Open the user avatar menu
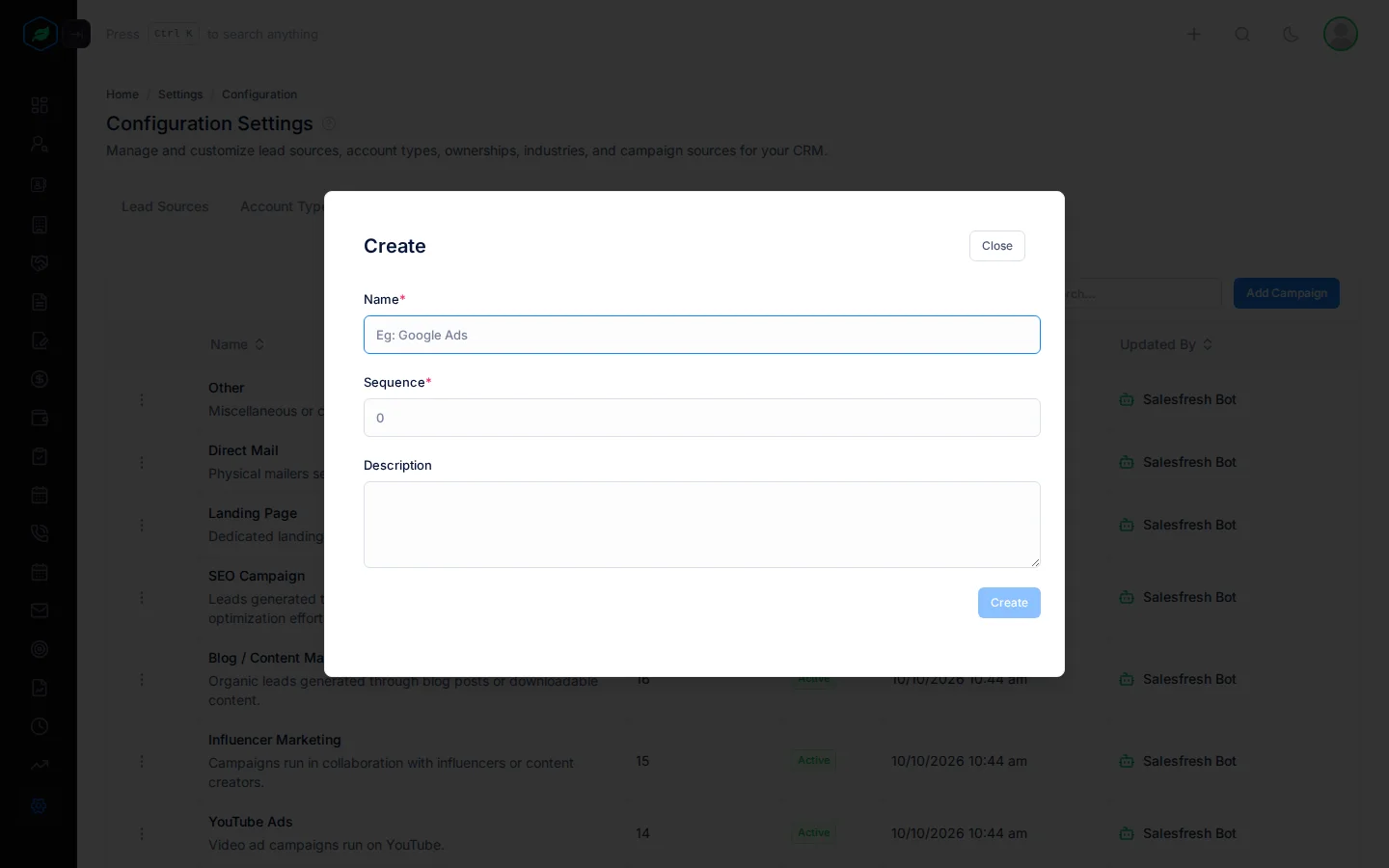This screenshot has width=1389, height=868. (x=1341, y=35)
